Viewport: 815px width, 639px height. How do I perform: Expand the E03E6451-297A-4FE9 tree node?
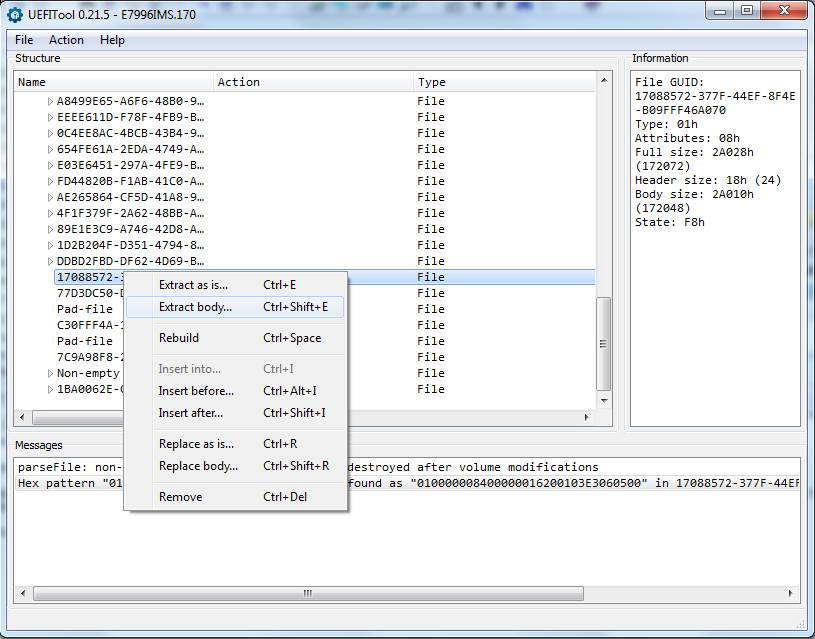(50, 165)
